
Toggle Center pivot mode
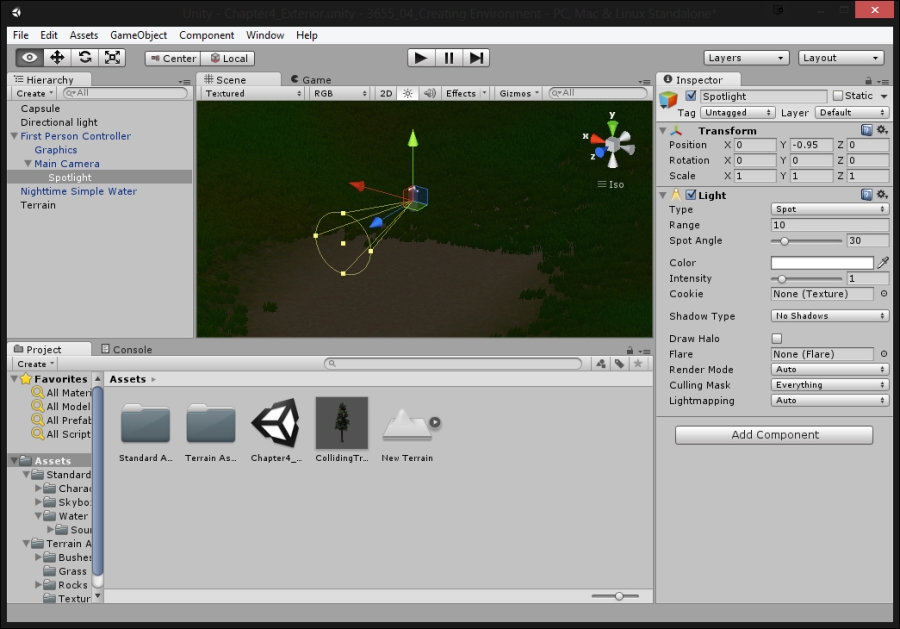173,58
